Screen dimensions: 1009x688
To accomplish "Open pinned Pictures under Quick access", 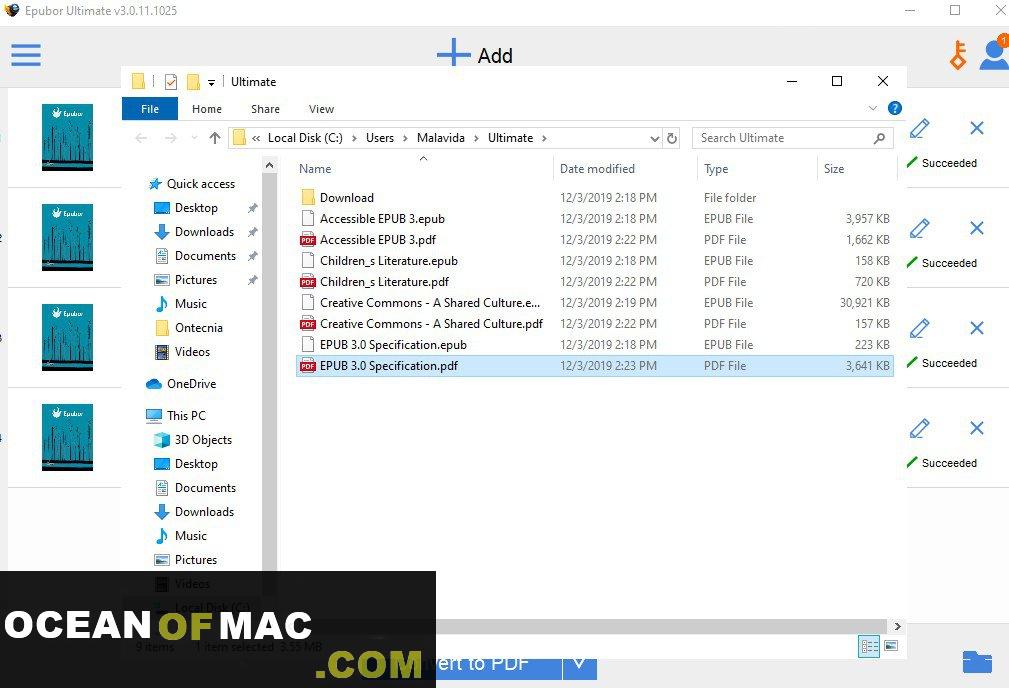I will 186,280.
